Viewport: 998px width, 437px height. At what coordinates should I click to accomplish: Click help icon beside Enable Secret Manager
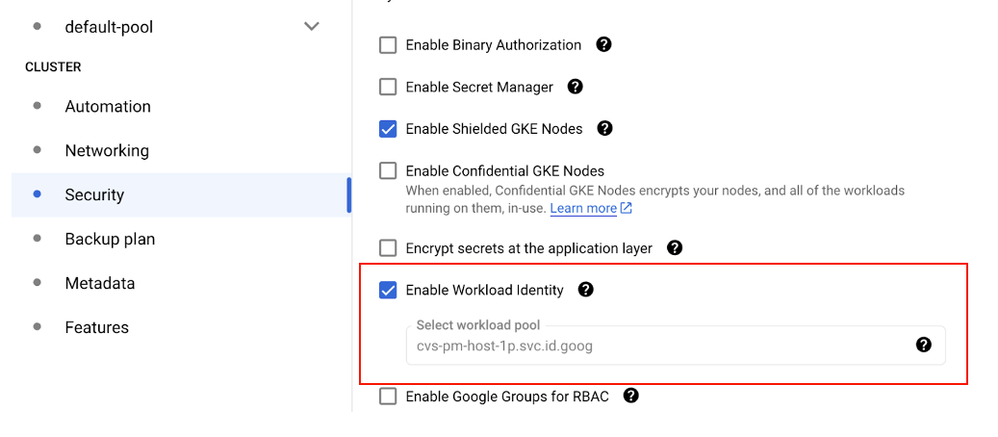coord(575,87)
